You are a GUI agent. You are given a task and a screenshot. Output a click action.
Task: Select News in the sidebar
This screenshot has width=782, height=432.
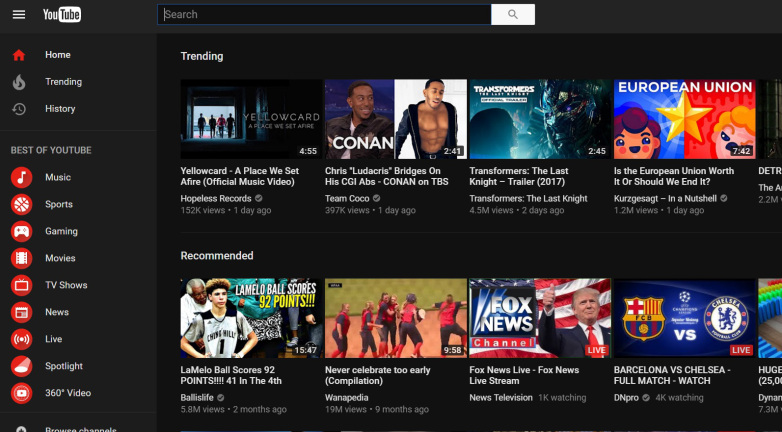[x=57, y=312]
